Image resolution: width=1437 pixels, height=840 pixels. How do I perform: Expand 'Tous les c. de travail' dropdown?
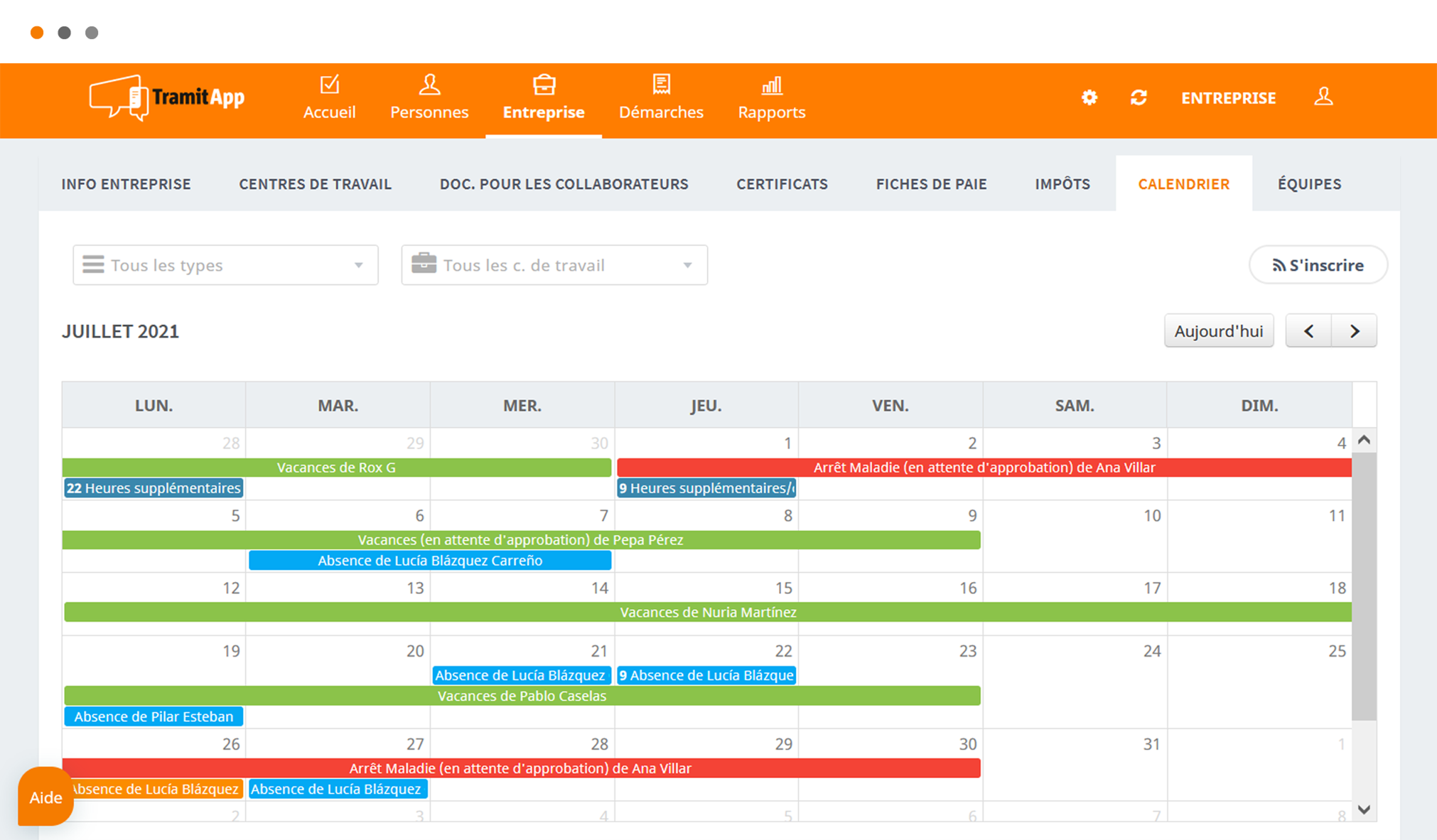[x=554, y=265]
